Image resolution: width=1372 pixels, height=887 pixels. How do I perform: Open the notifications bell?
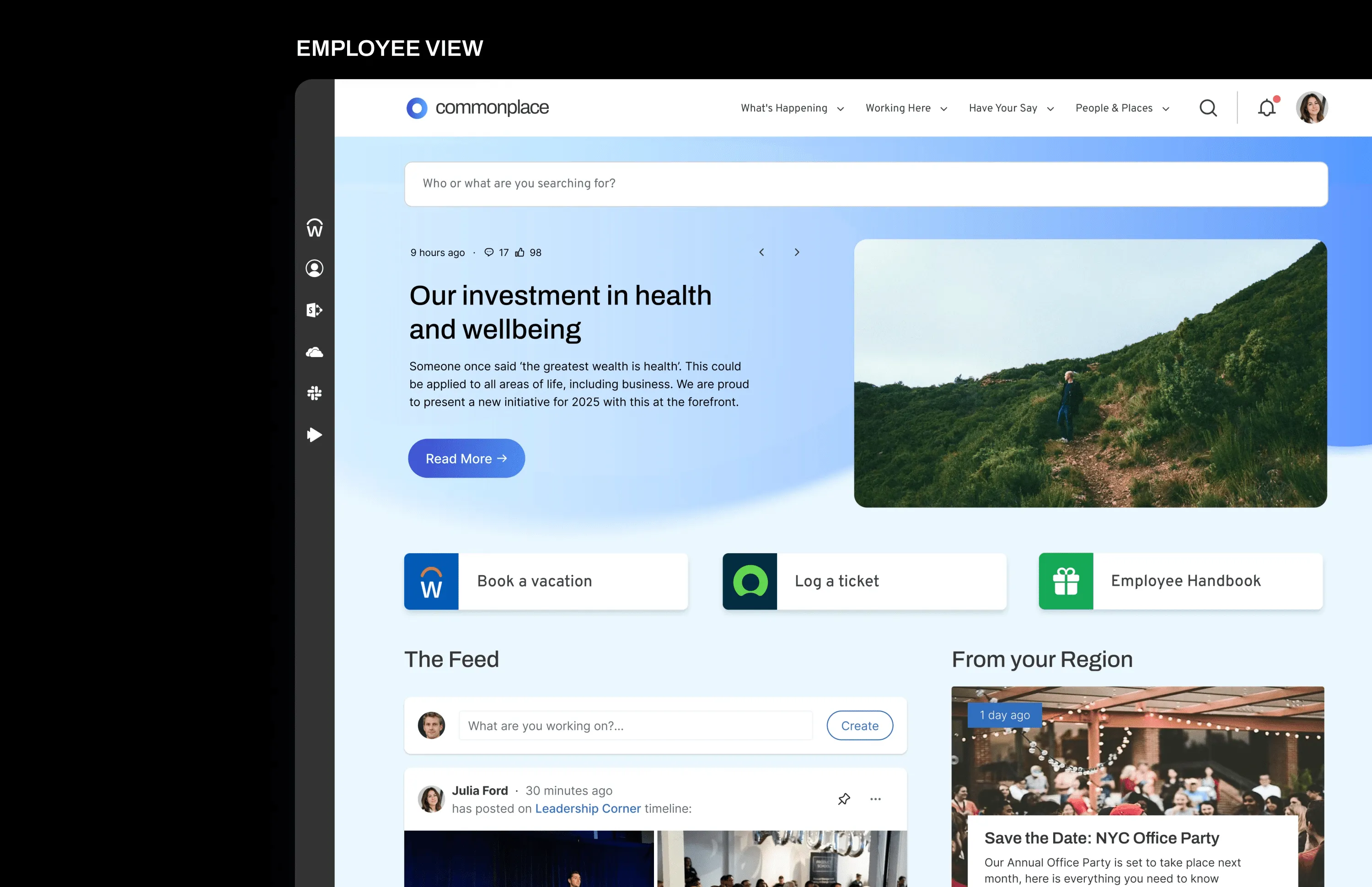(x=1266, y=108)
